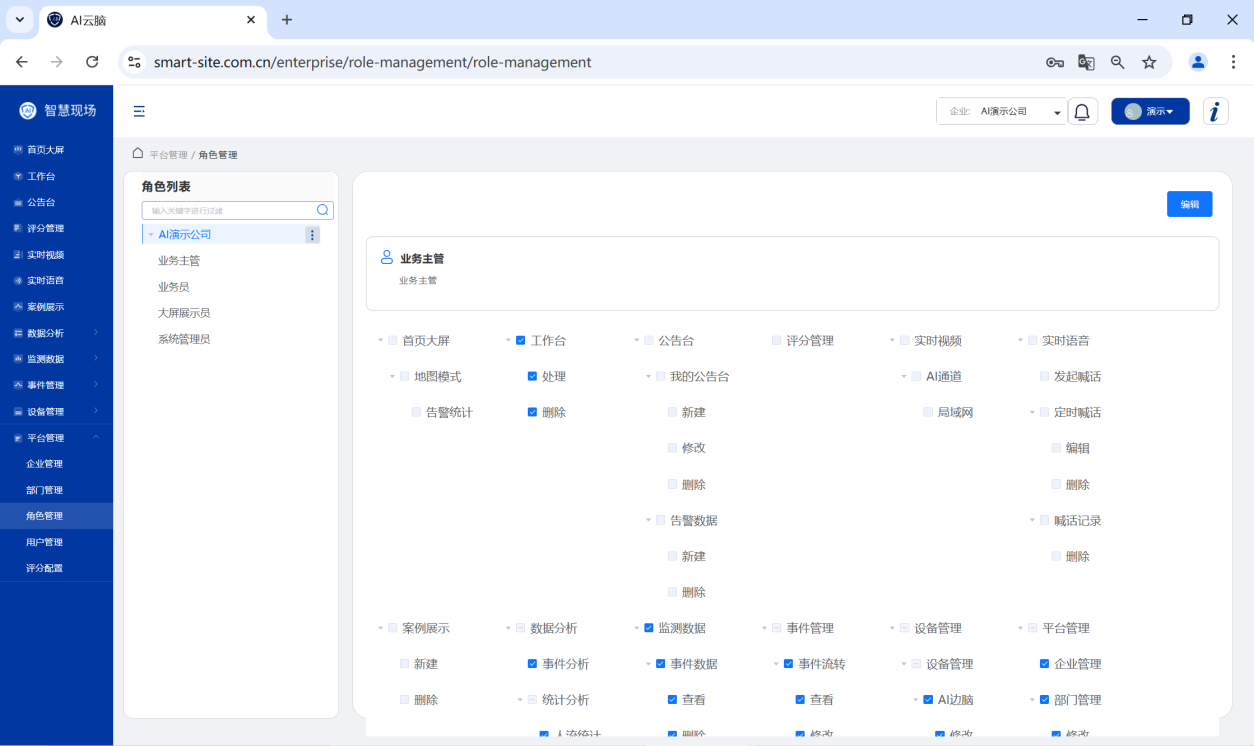Image resolution: width=1254 pixels, height=746 pixels.
Task: Click the blue 编辑 button
Action: click(1189, 204)
